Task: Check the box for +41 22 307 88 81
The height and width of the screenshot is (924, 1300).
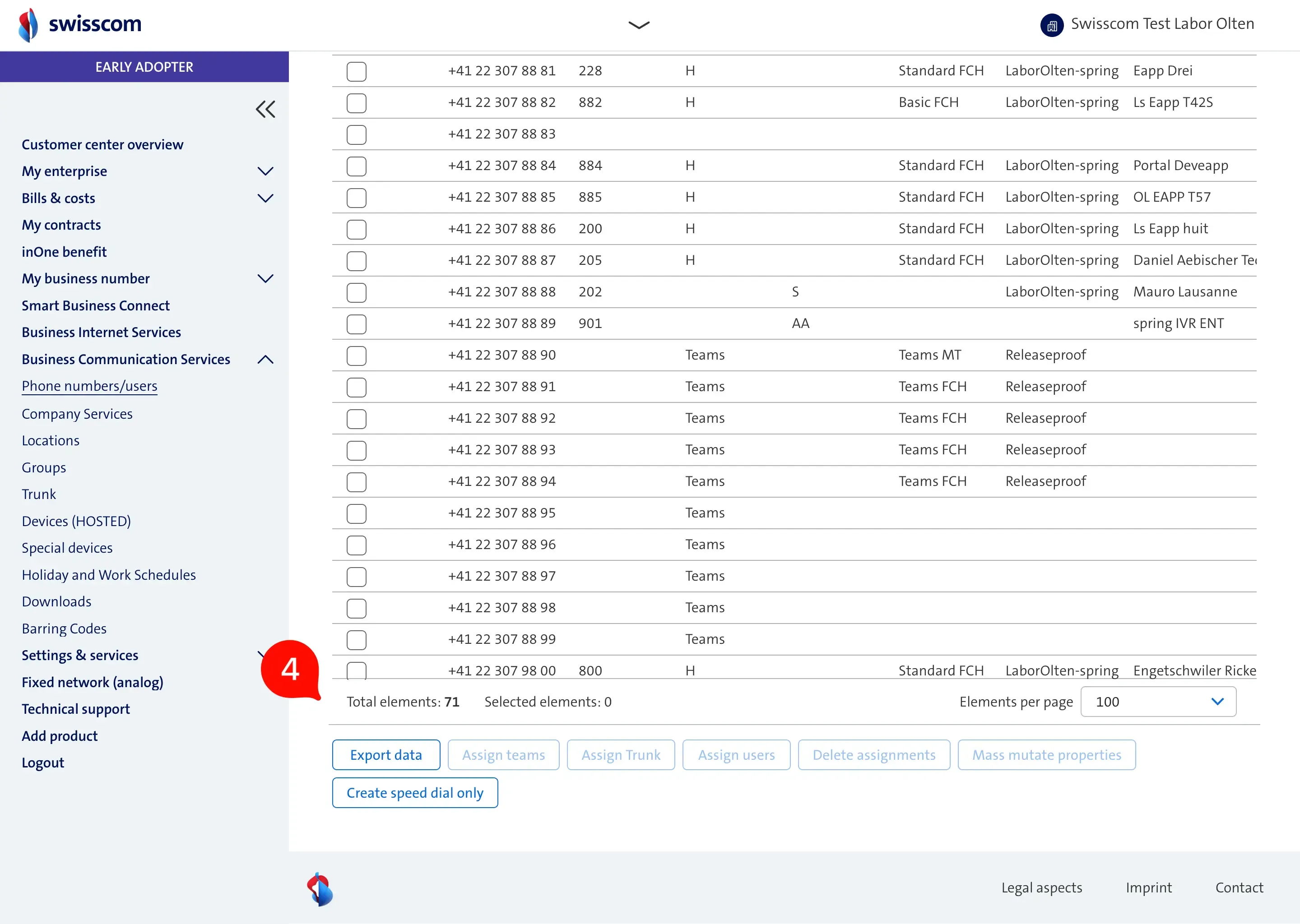Action: (x=356, y=71)
